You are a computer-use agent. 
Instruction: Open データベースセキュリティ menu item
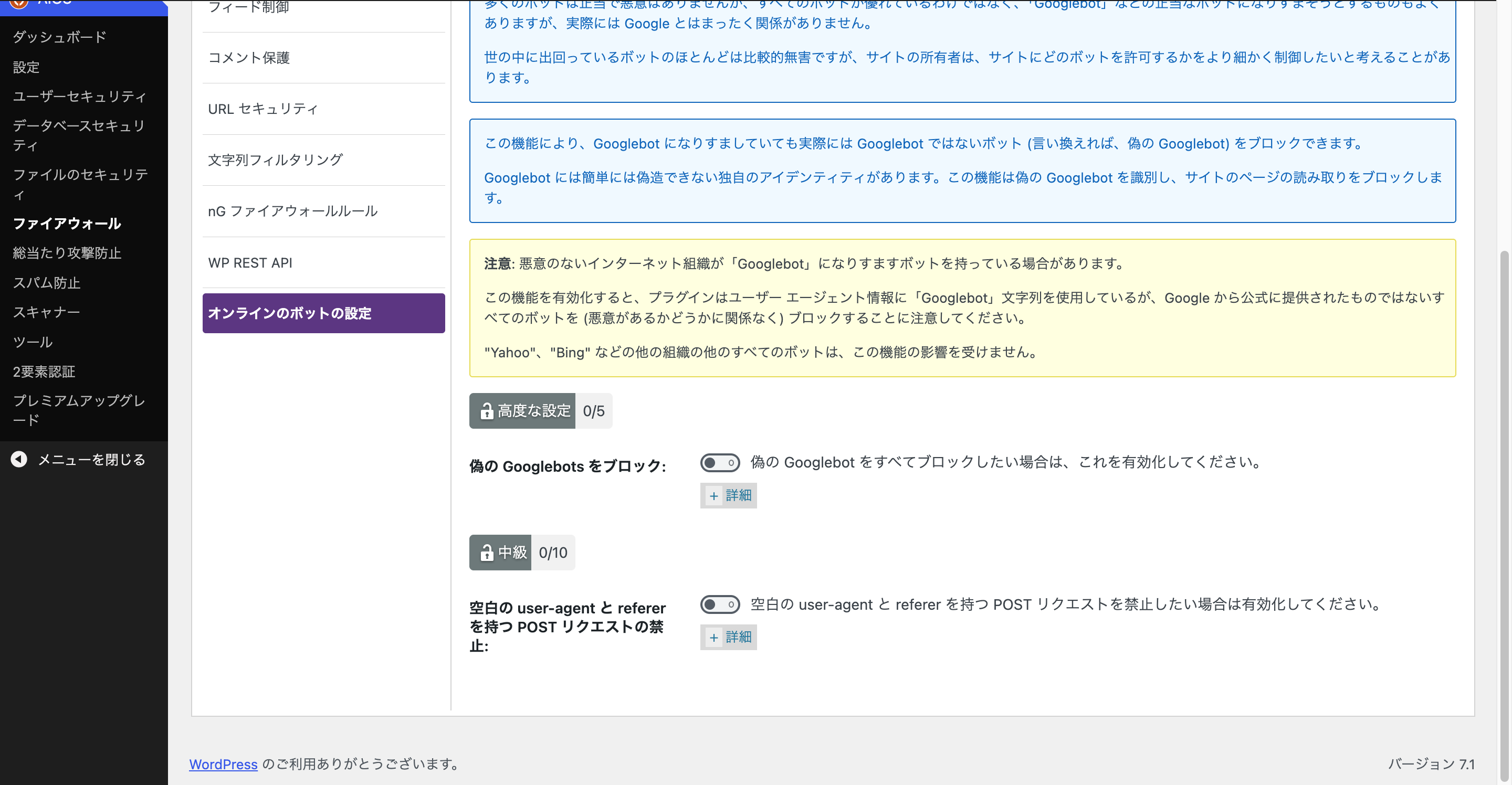(x=79, y=135)
